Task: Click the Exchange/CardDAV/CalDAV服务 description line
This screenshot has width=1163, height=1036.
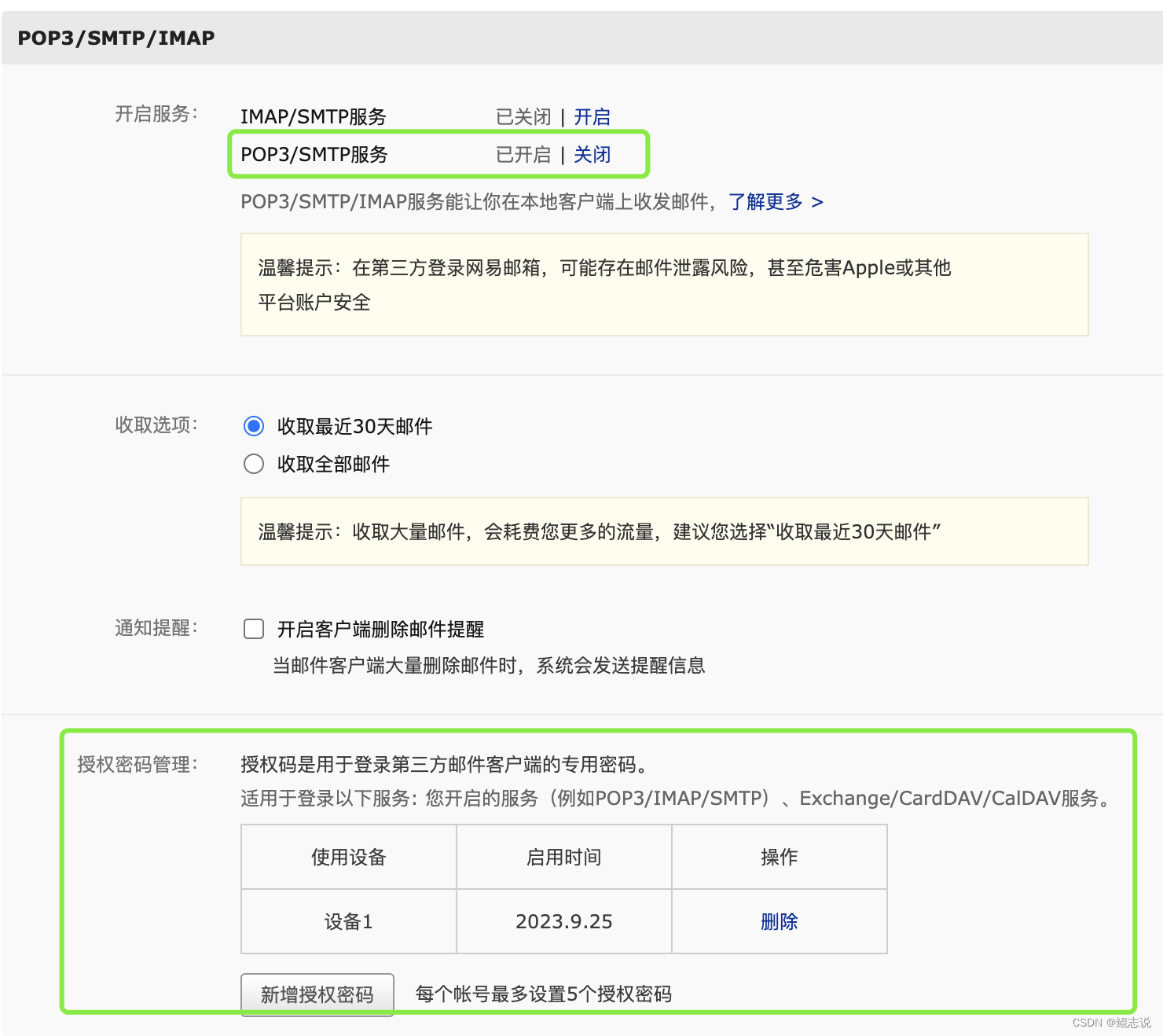Action: pyautogui.click(x=677, y=799)
